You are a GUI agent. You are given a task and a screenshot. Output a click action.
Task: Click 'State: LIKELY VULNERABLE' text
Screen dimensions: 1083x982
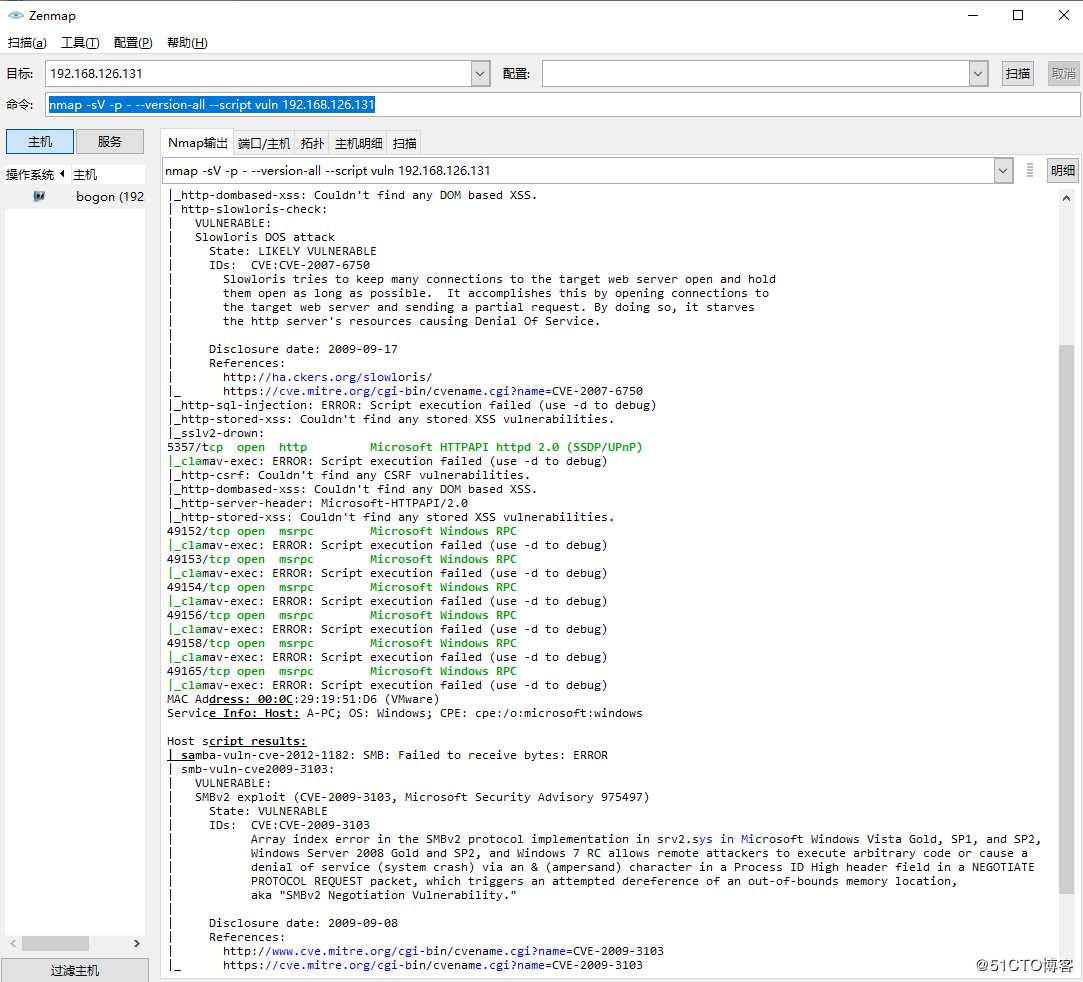click(293, 251)
